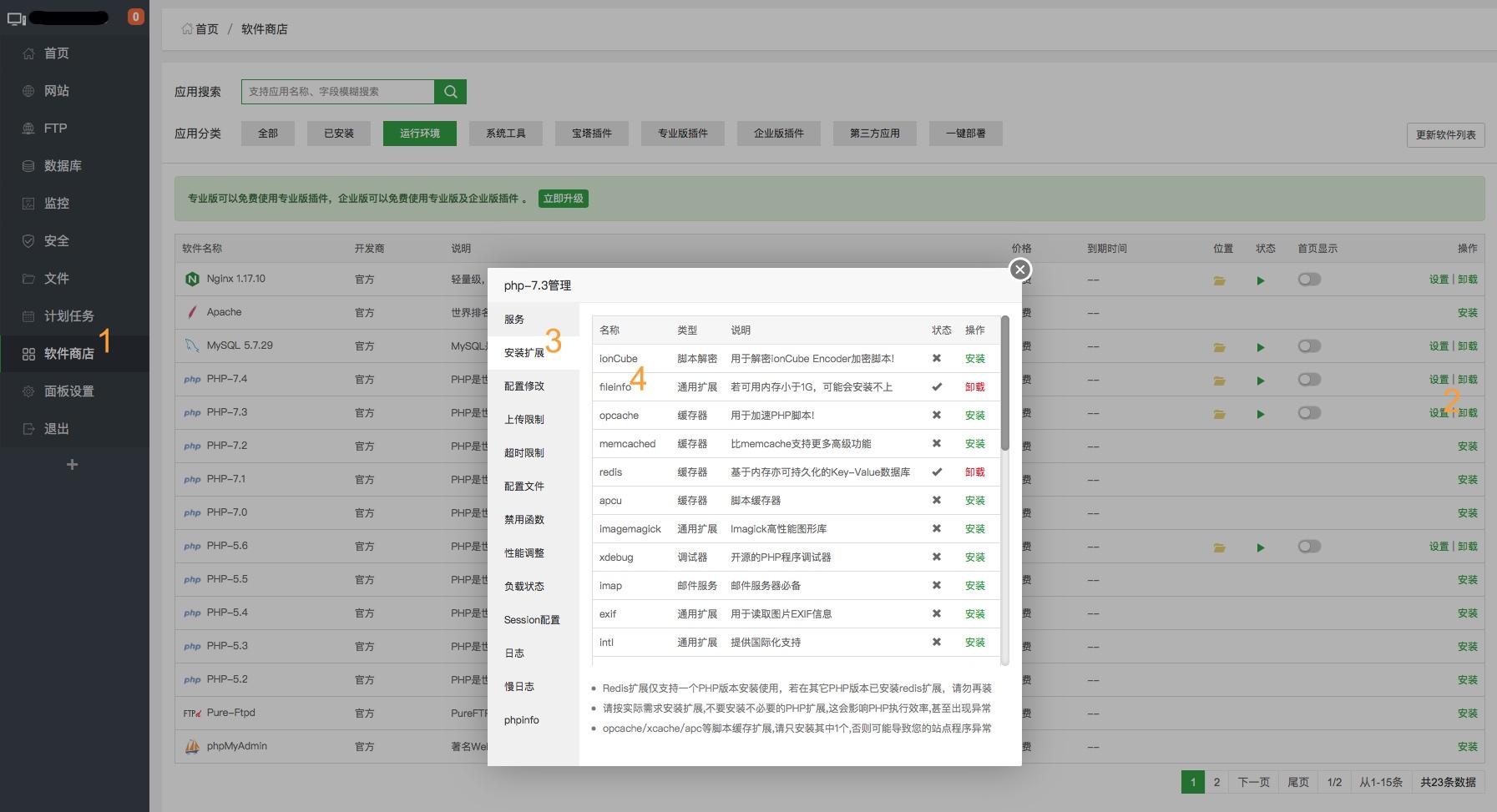Viewport: 1497px width, 812px height.
Task: Click the extension list vertical scrollbar
Action: click(1005, 384)
